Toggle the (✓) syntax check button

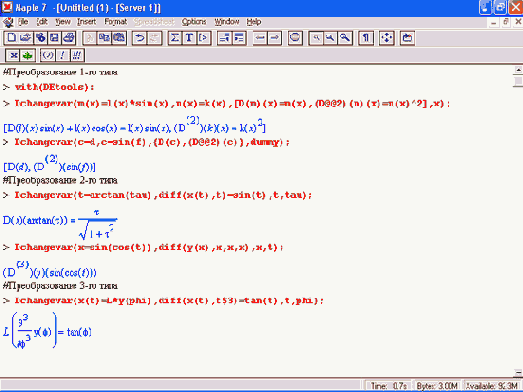click(48, 55)
